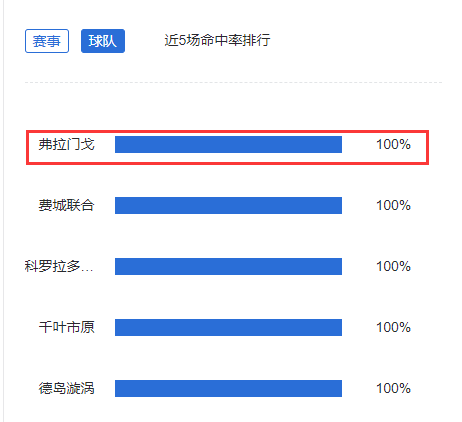Open the 弗拉门戈 team entry
The width and height of the screenshot is (462, 422).
66,144
